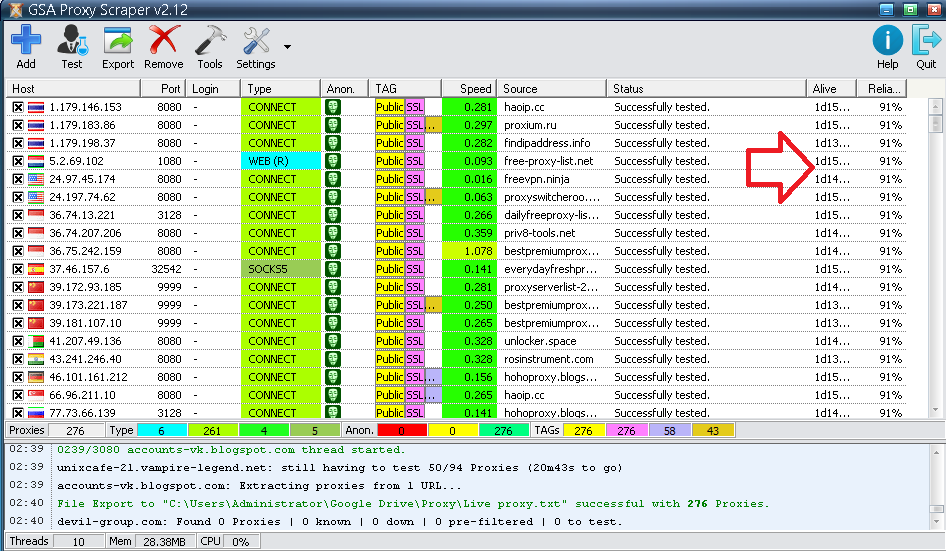Click Public tag of 36.75.242.159

390,251
